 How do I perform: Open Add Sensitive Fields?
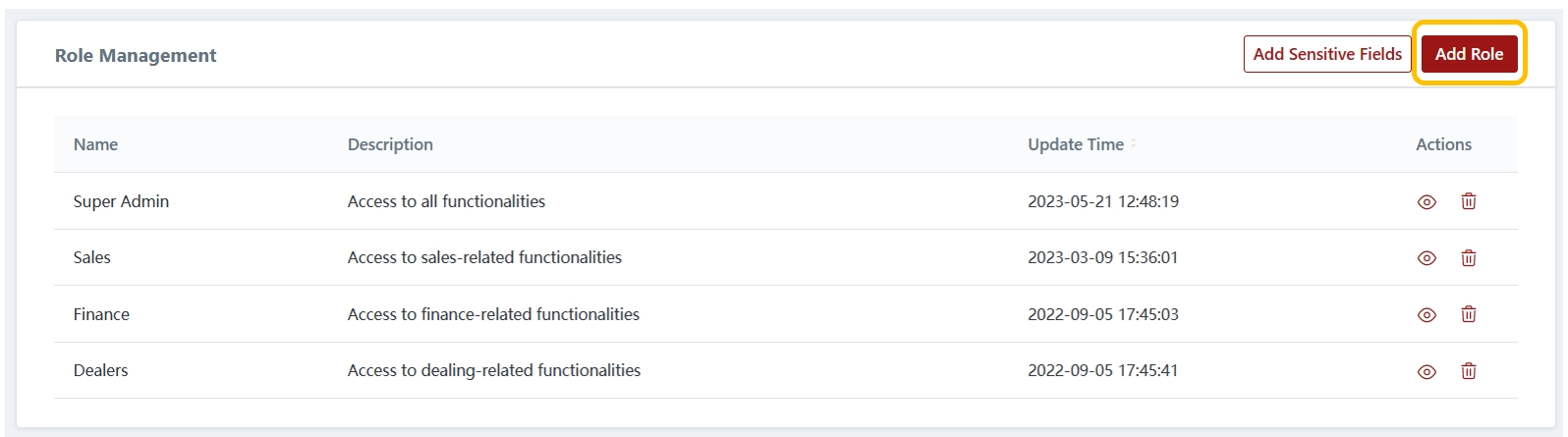tap(1326, 54)
